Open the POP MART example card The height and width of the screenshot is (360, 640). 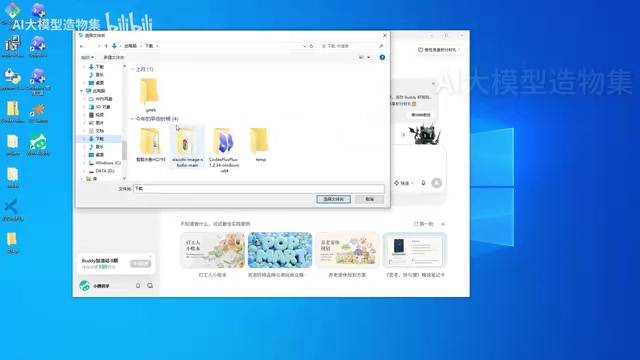click(280, 255)
